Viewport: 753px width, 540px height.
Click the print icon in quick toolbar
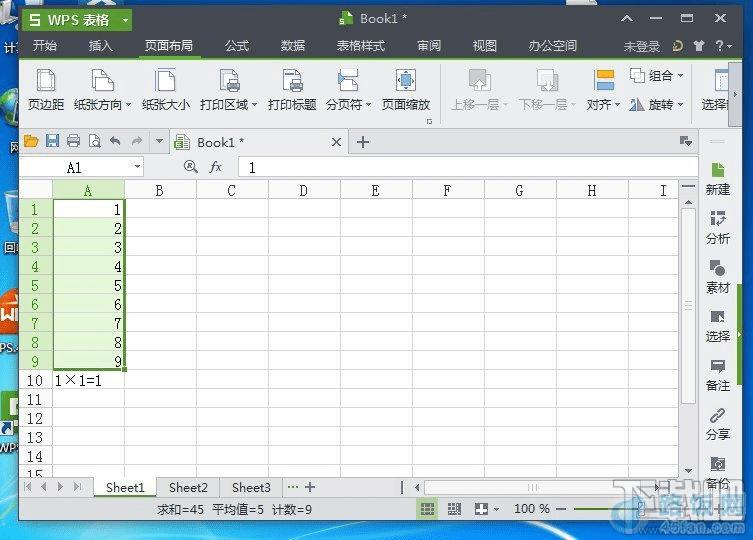click(x=73, y=141)
